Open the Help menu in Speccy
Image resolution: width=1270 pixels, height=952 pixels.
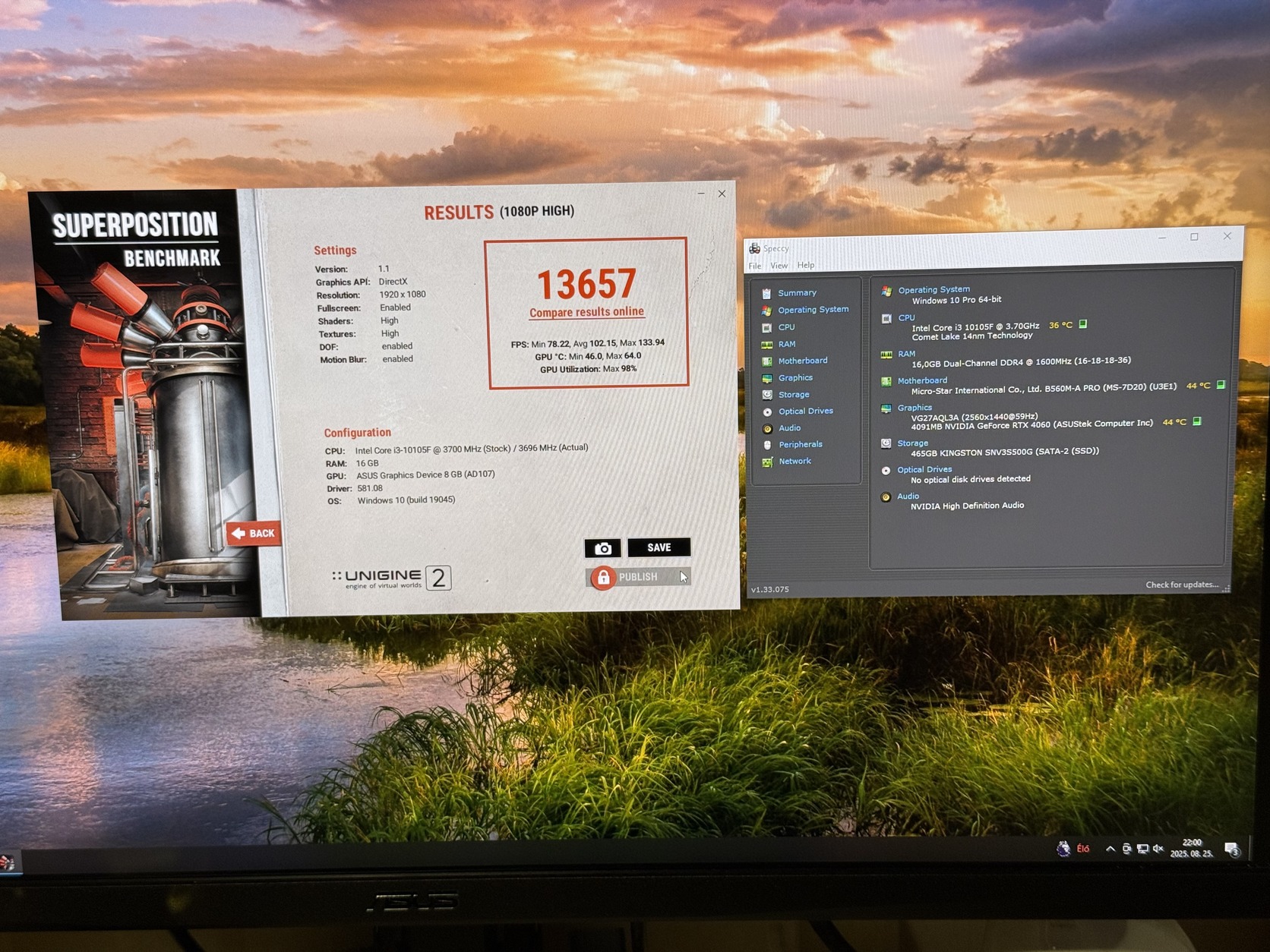[805, 266]
